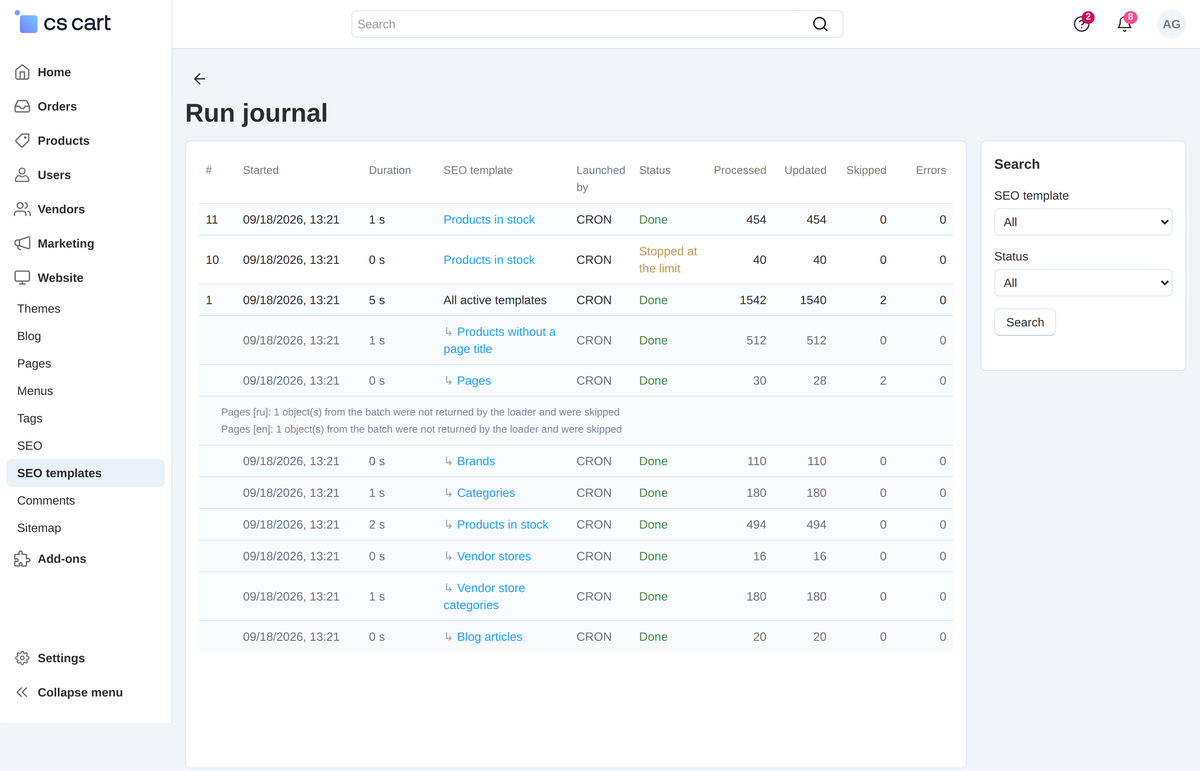1200x771 pixels.
Task: Open the AG user avatar menu
Action: (1171, 24)
